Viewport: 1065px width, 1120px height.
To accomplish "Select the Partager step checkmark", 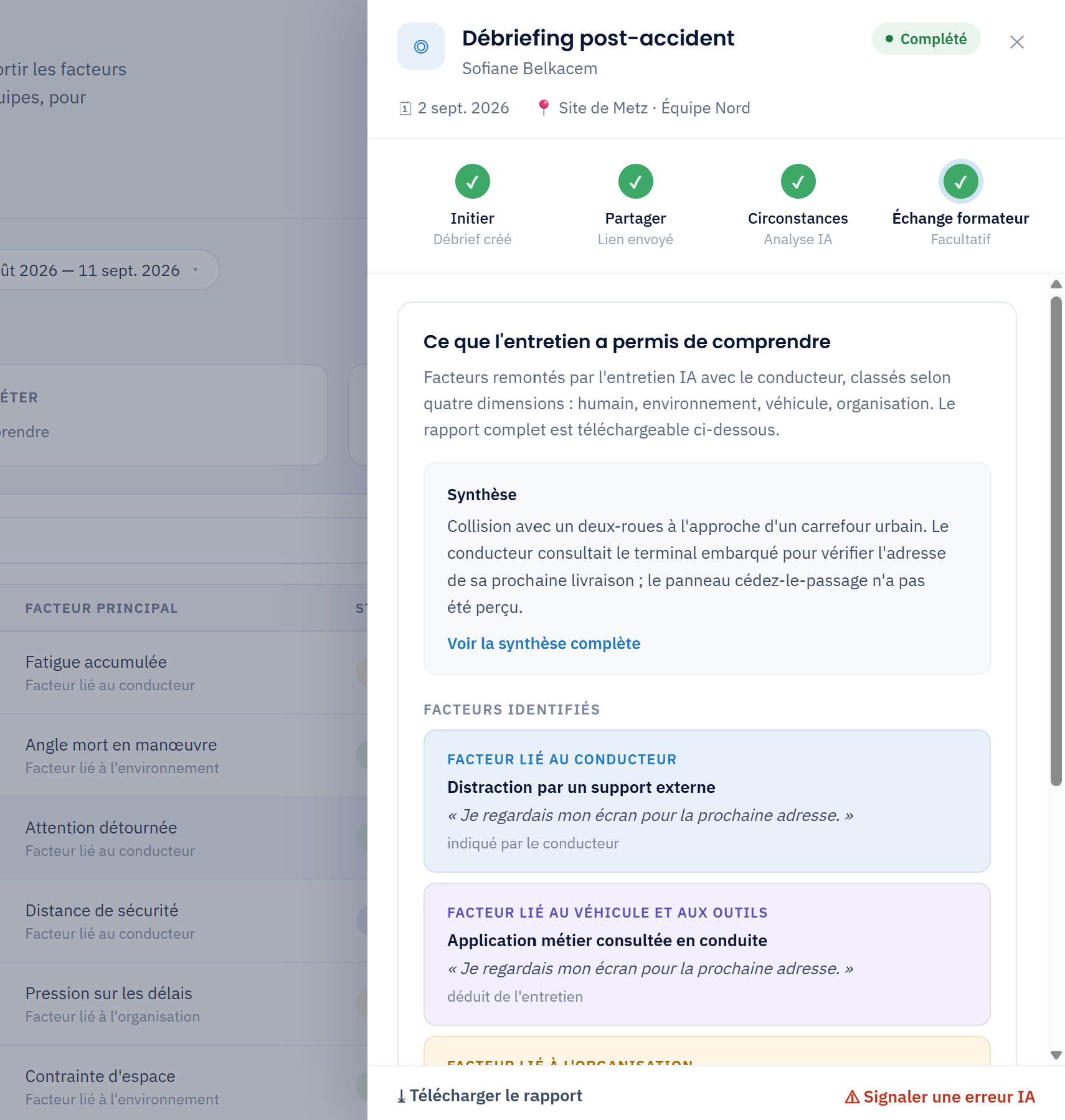I will click(x=635, y=181).
